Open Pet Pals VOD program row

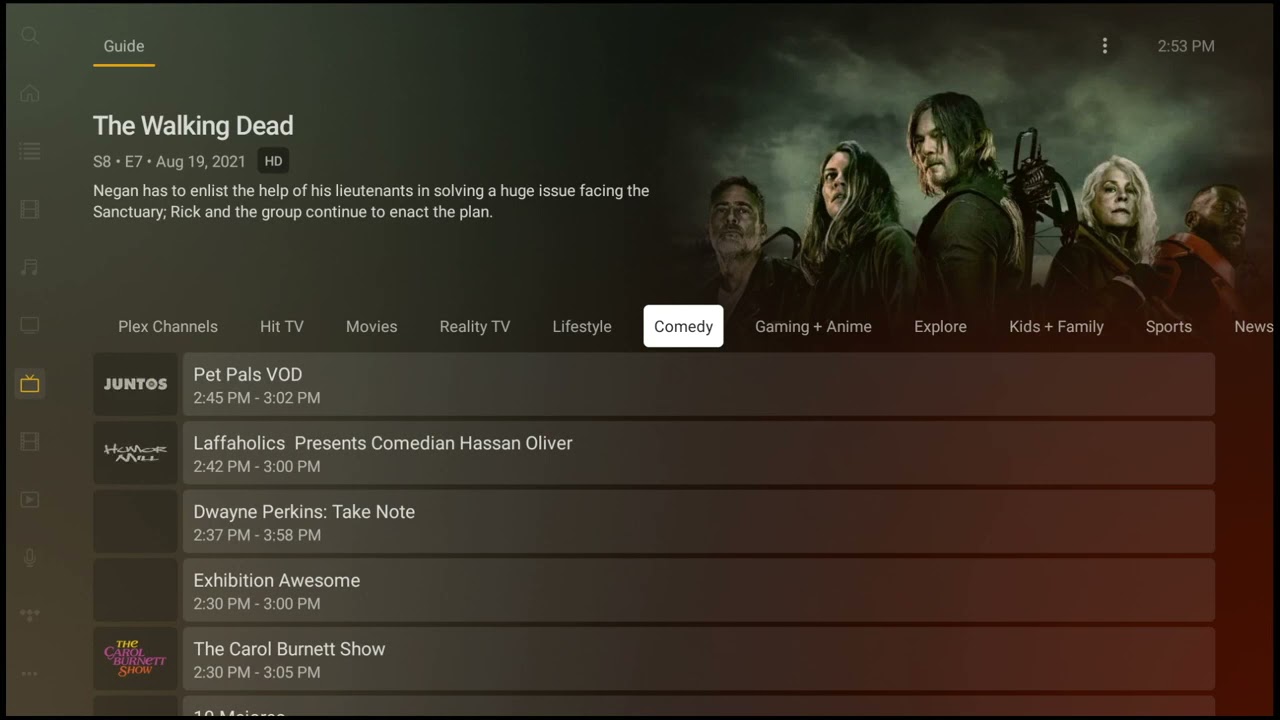click(x=698, y=384)
